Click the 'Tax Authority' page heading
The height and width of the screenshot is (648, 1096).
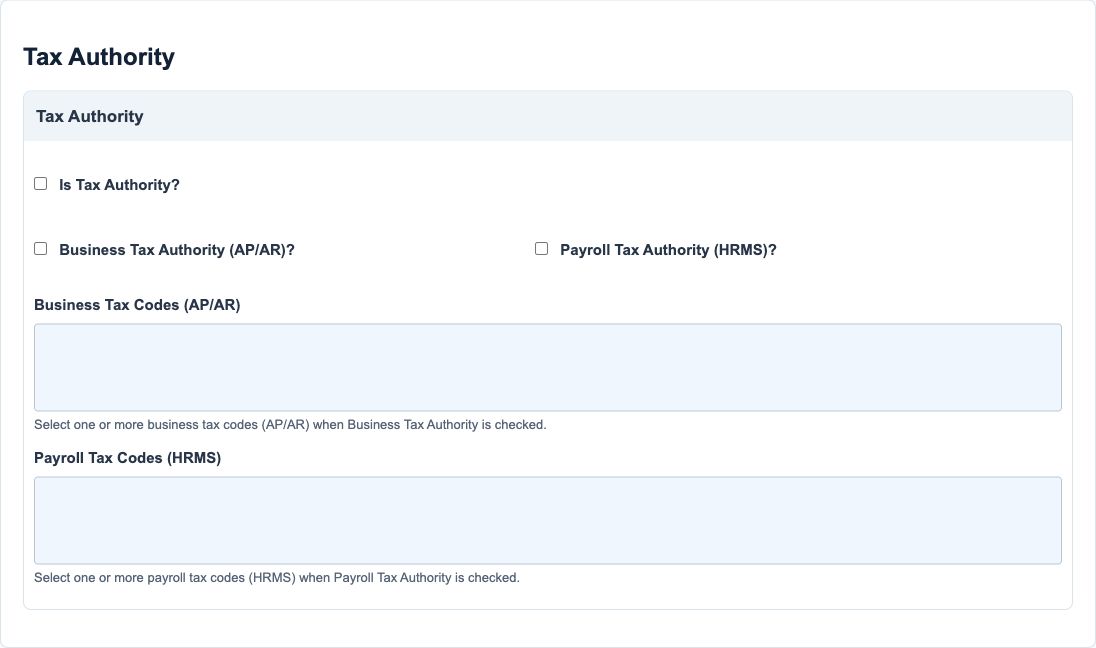99,57
